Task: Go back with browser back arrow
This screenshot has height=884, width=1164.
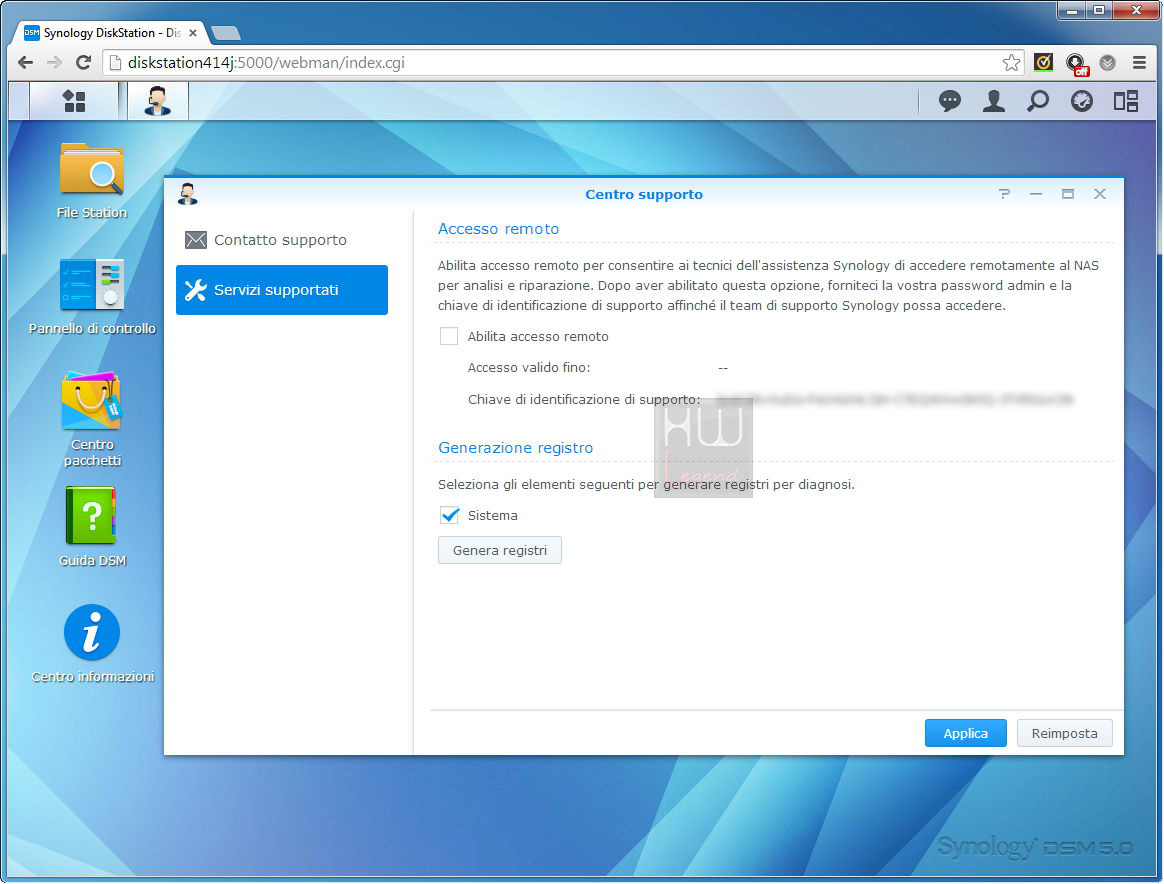Action: (x=25, y=62)
